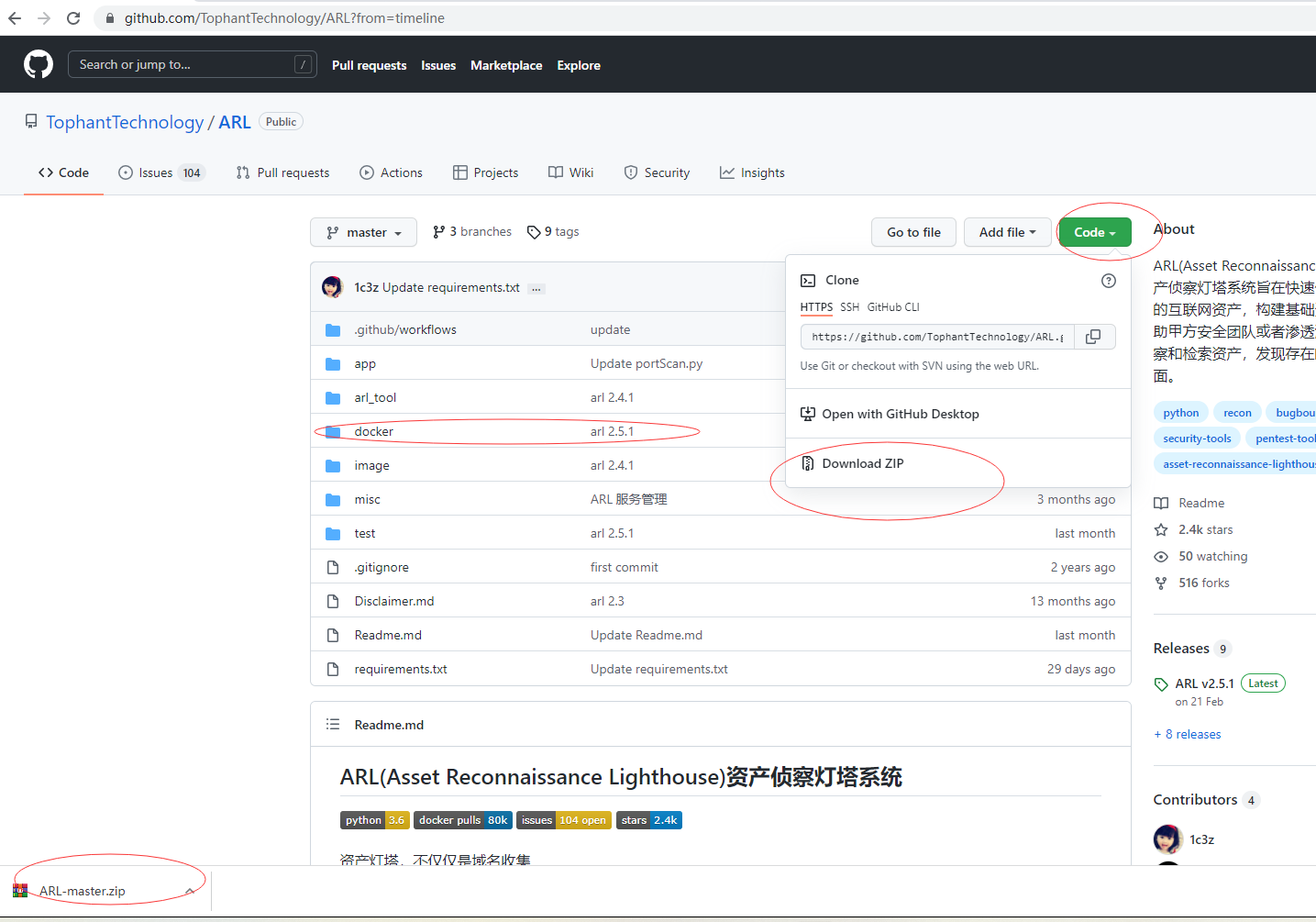Click the 1c3z contributor avatar

(x=1167, y=839)
